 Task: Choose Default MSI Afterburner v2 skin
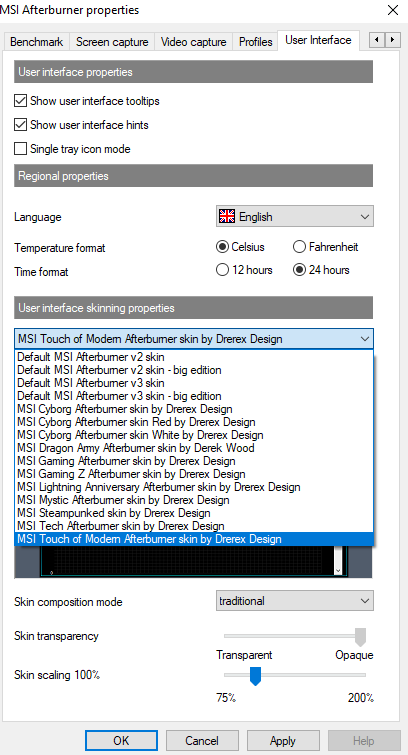pos(194,357)
